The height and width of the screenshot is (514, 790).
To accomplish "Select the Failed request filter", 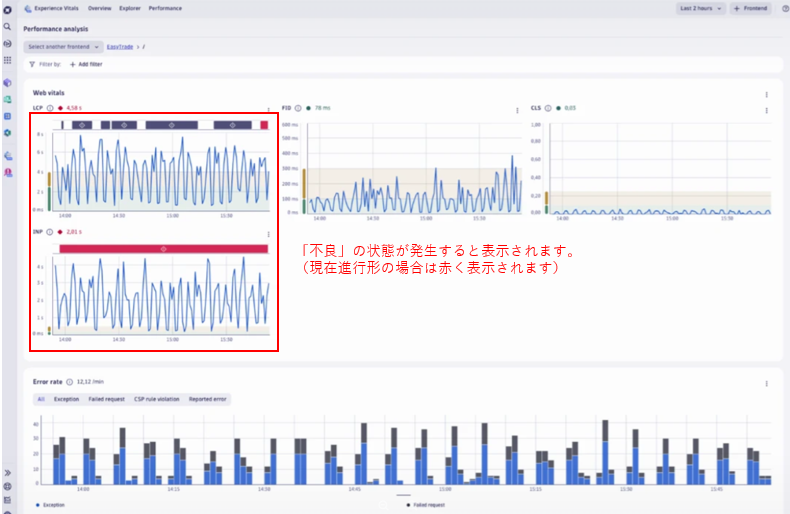I will [106, 399].
